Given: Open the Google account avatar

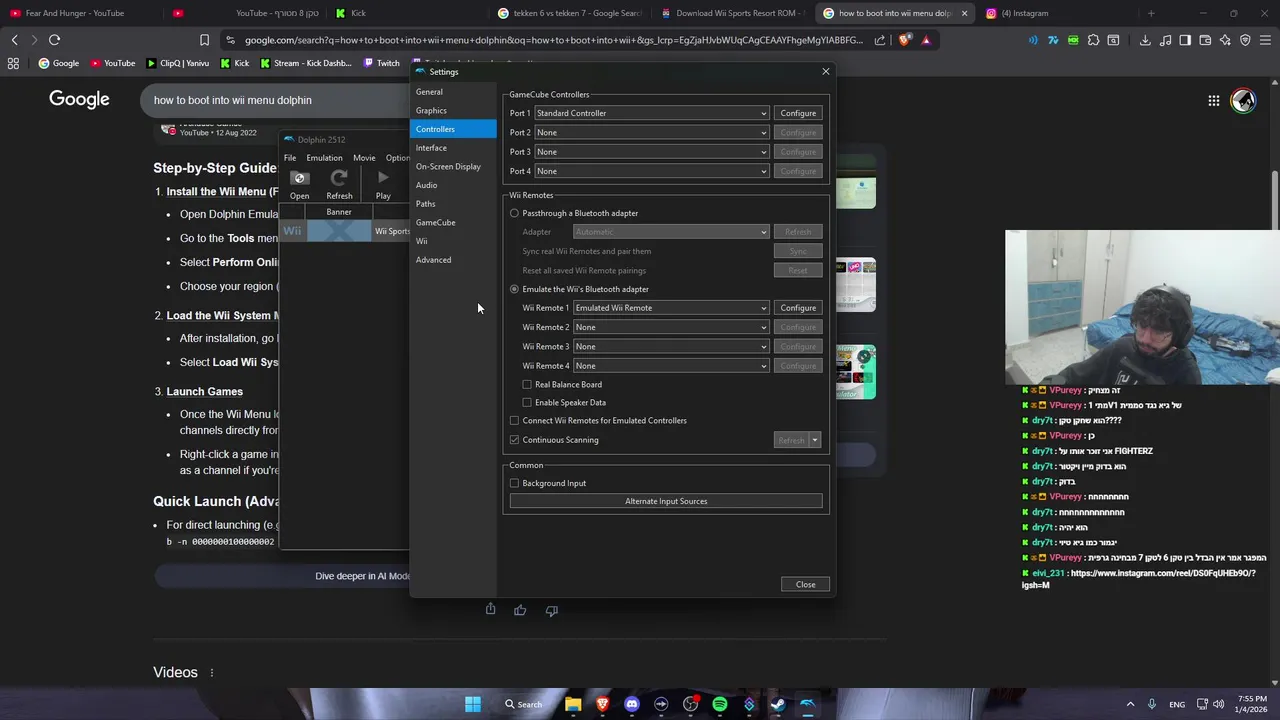Looking at the screenshot, I should [1243, 100].
